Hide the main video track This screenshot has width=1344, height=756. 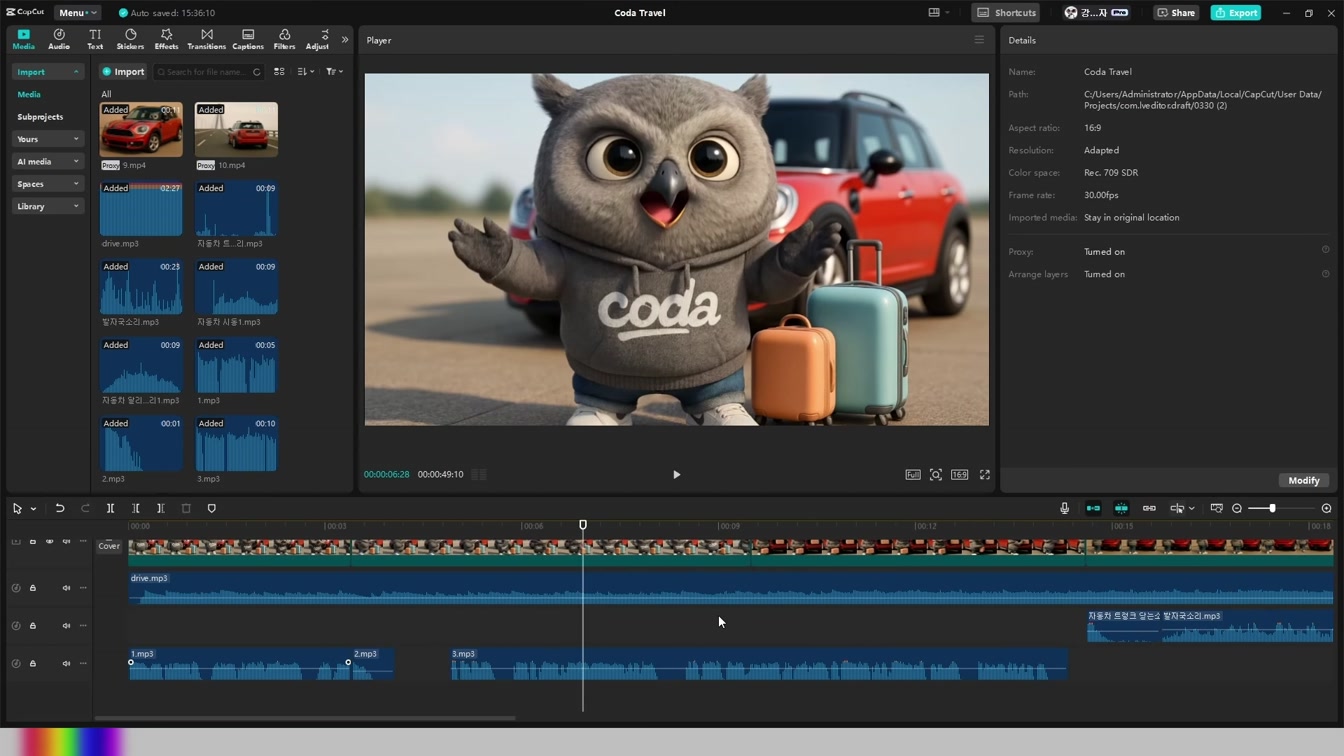49,542
